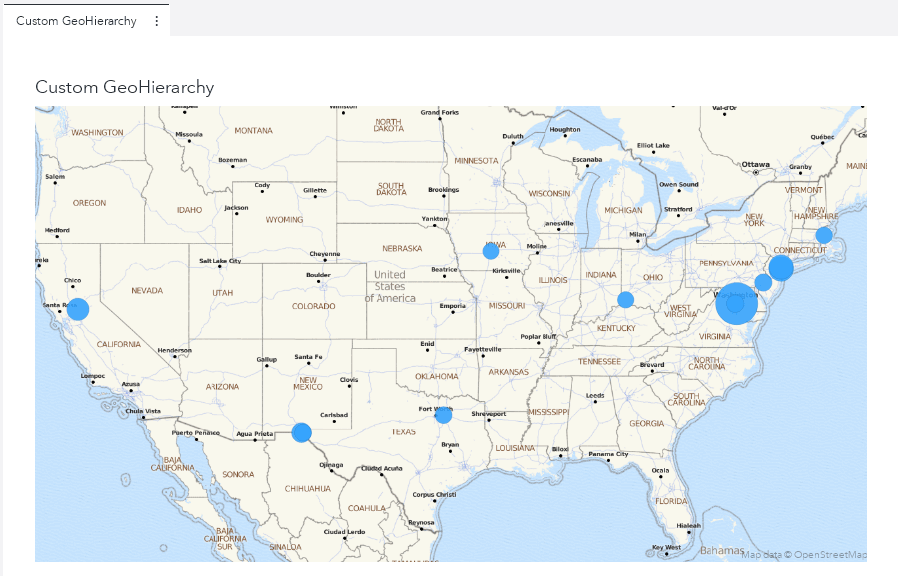Click empty map area over Nevada
The height and width of the screenshot is (576, 898).
click(145, 290)
